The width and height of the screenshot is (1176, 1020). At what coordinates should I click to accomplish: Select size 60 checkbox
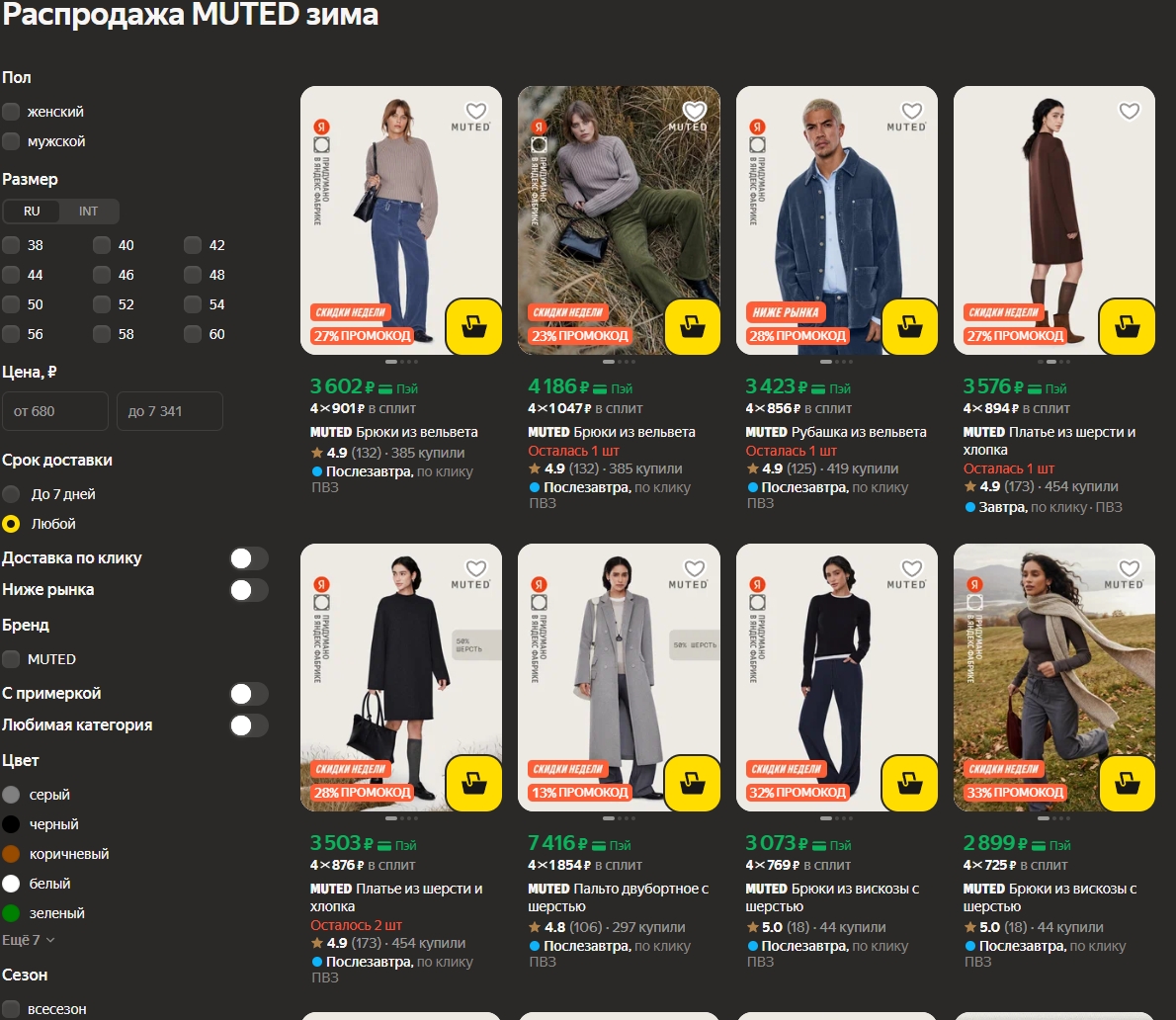pyautogui.click(x=193, y=334)
